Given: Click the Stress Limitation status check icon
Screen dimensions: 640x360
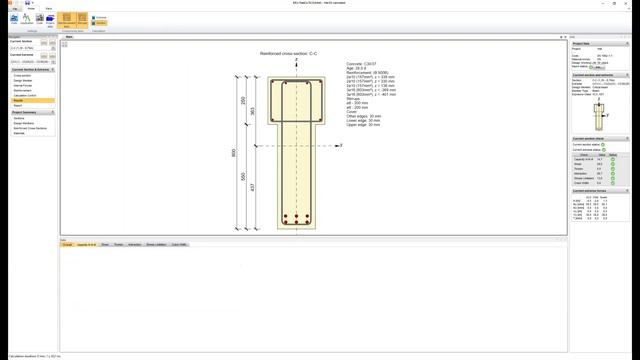Looking at the screenshot, I should [x=613, y=178].
